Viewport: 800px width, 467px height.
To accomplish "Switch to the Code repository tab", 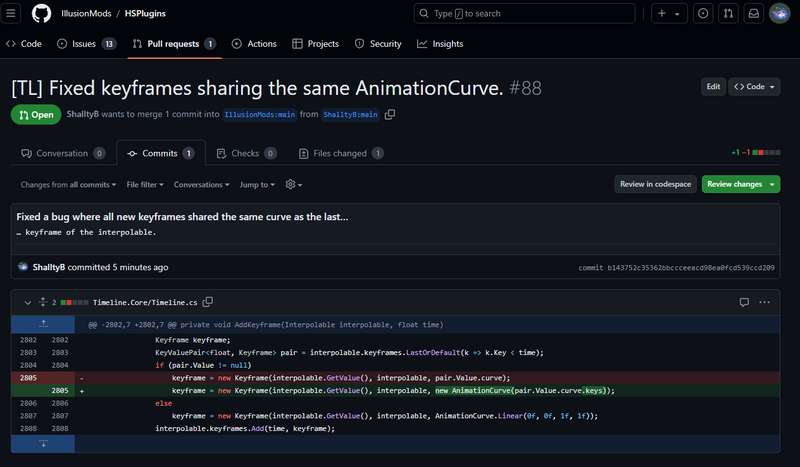I will click(24, 44).
